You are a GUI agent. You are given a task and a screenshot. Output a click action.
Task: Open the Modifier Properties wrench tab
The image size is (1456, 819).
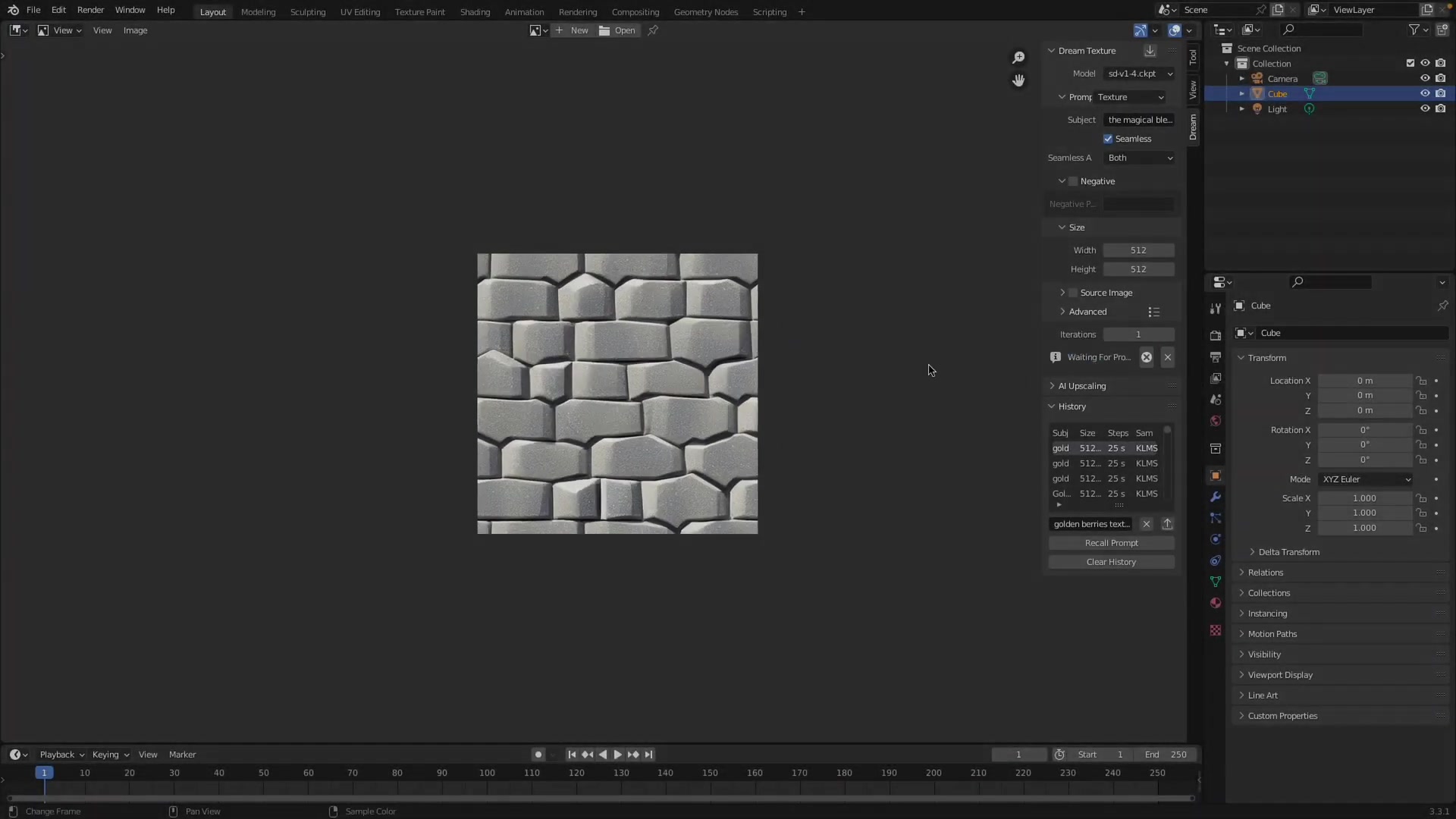point(1215,497)
